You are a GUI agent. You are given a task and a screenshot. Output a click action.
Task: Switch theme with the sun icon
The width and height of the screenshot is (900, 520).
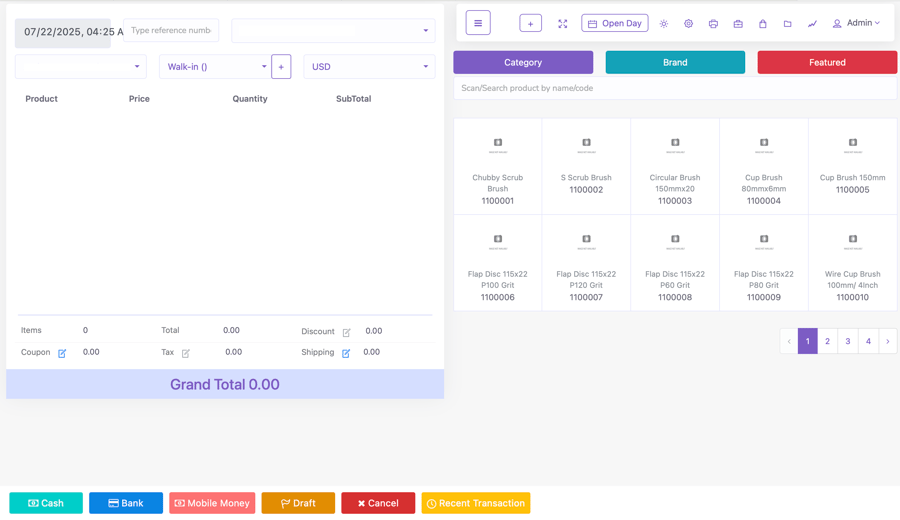point(664,24)
